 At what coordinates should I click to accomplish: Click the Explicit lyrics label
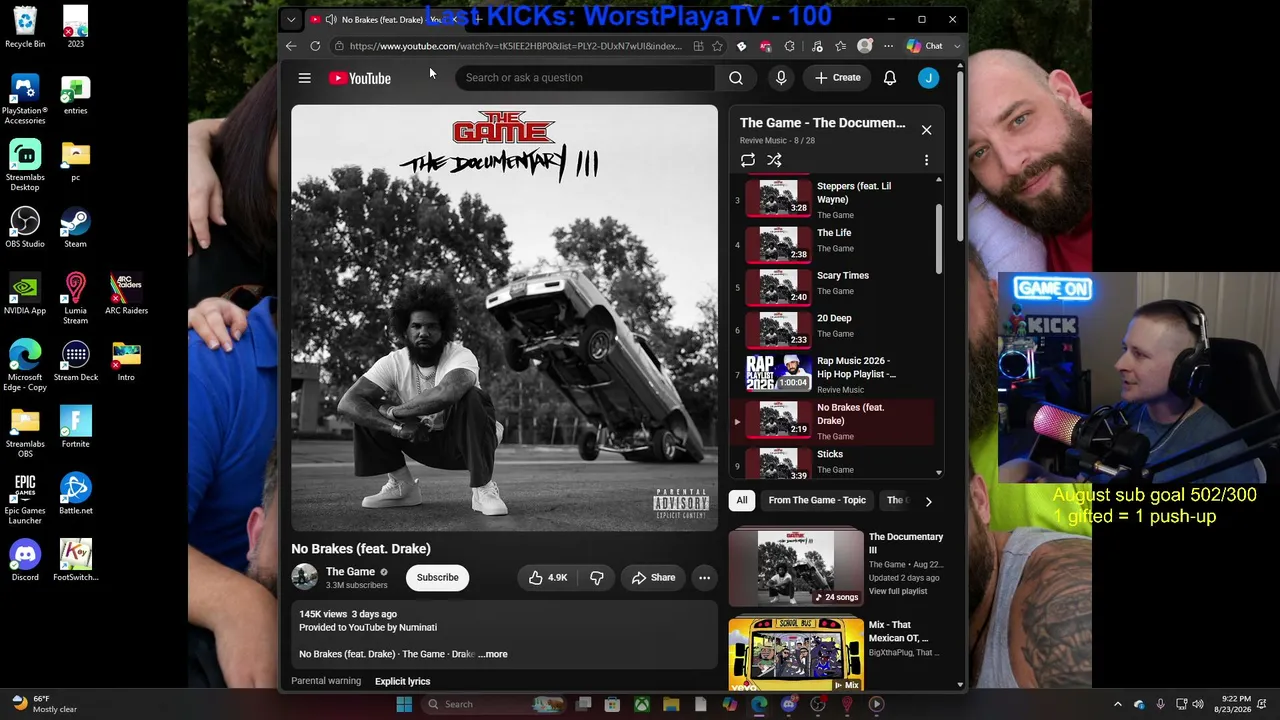[402, 681]
